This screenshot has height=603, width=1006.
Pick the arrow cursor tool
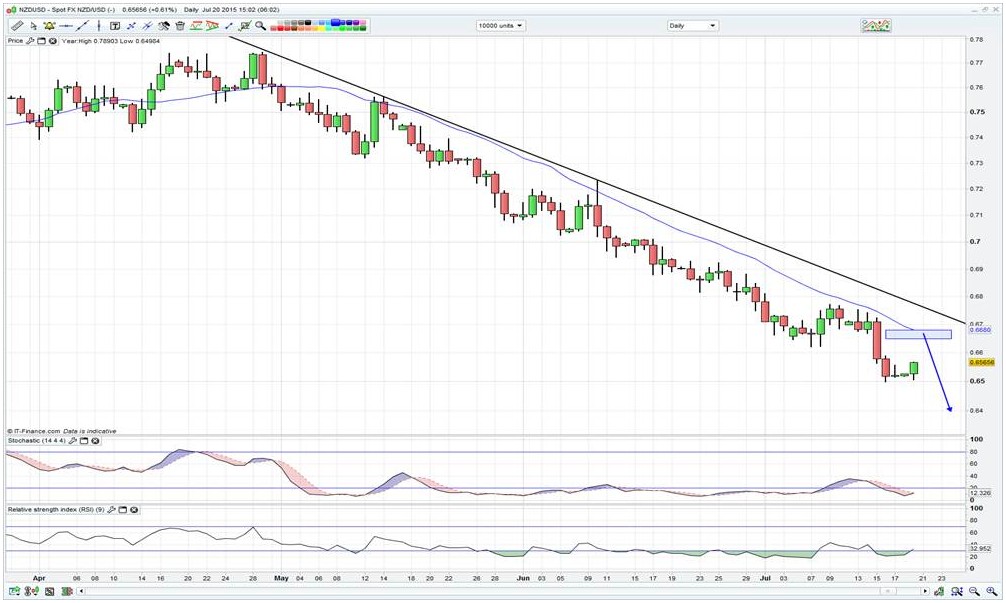click(34, 26)
